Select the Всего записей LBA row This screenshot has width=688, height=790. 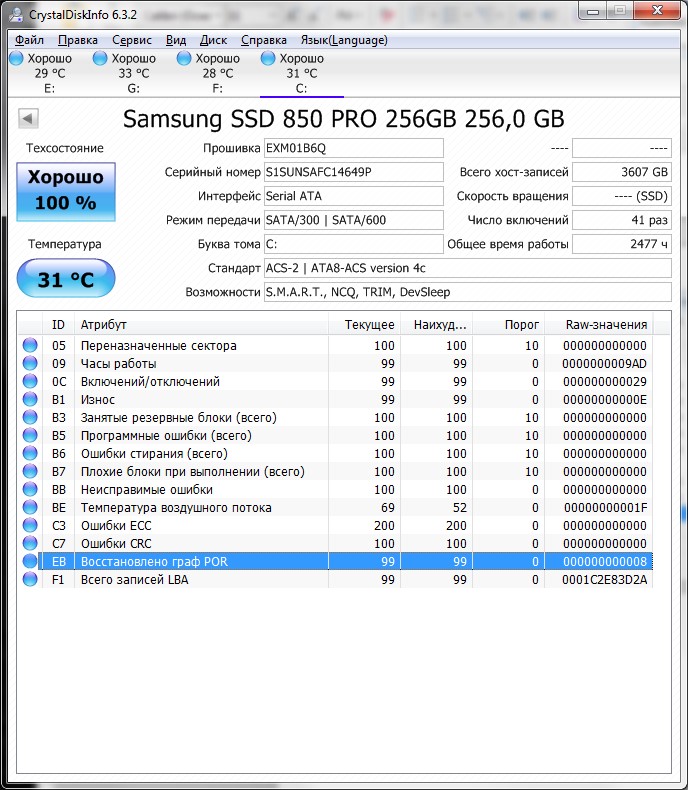tap(335, 579)
